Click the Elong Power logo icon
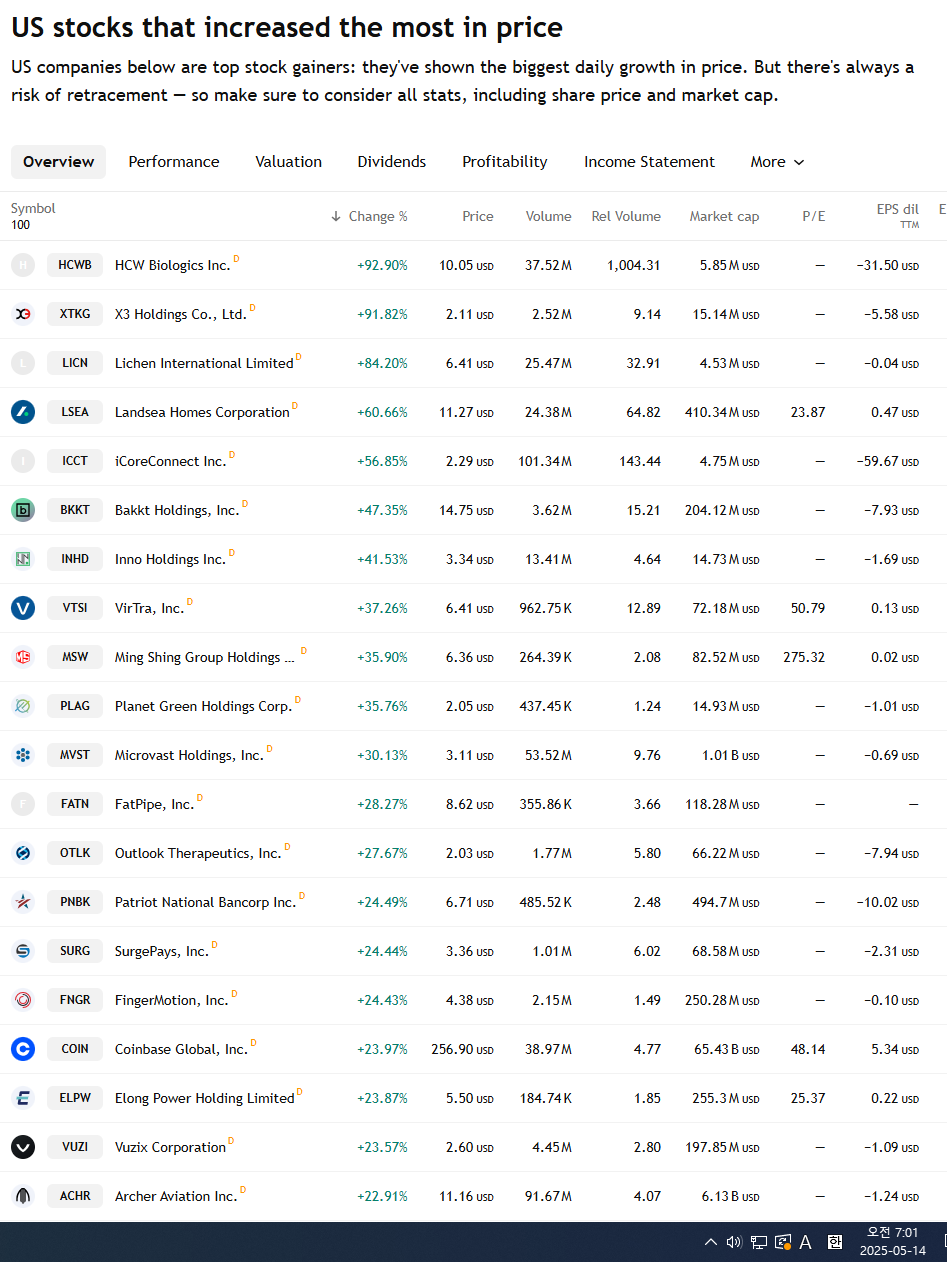Image resolution: width=947 pixels, height=1262 pixels. pyautogui.click(x=23, y=1098)
